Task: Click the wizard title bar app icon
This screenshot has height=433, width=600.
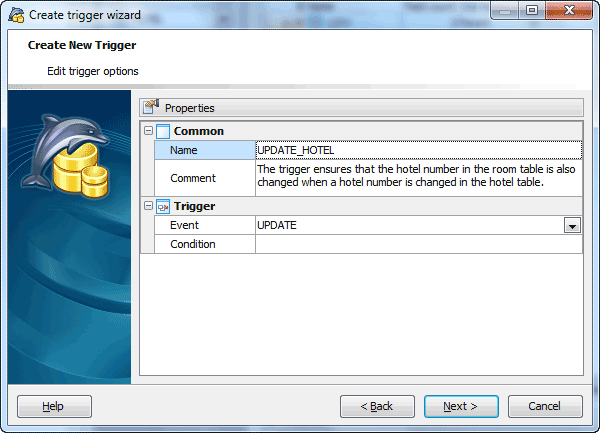Action: click(x=16, y=15)
